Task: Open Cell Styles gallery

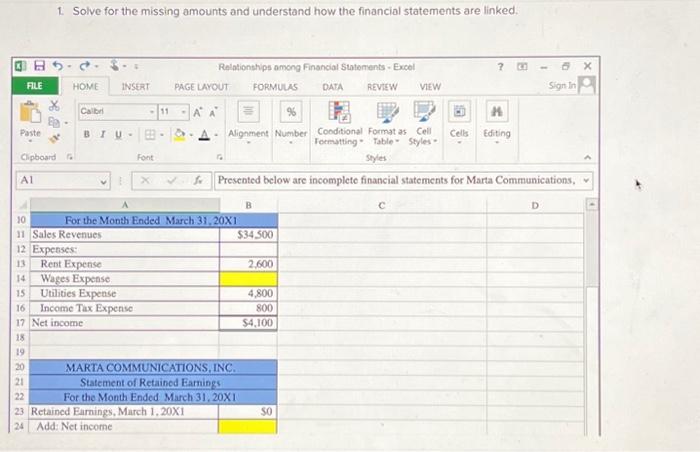Action: 423,123
